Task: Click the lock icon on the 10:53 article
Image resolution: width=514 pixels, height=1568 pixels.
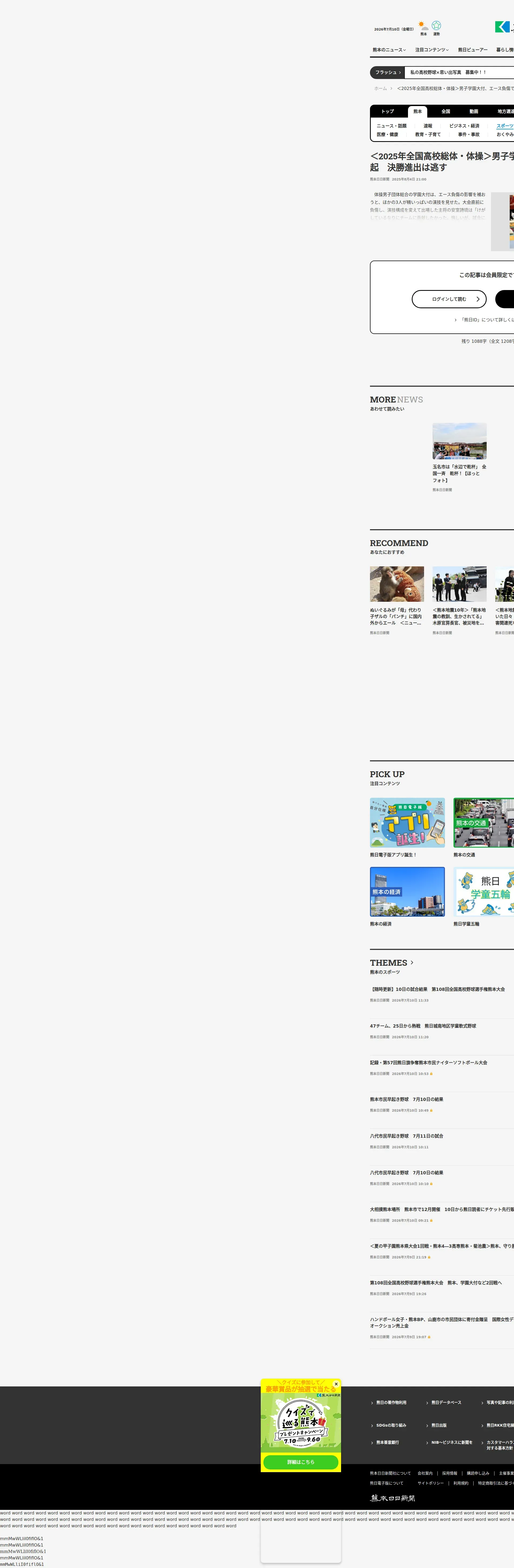Action: coord(431,1074)
